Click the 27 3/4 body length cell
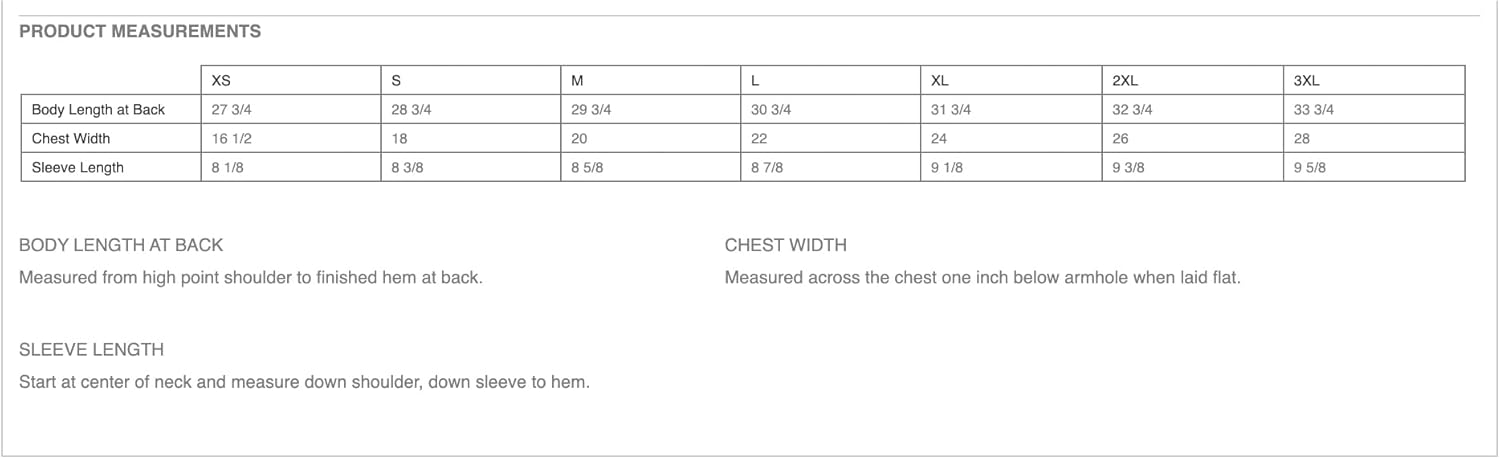The height and width of the screenshot is (459, 1500). click(231, 110)
